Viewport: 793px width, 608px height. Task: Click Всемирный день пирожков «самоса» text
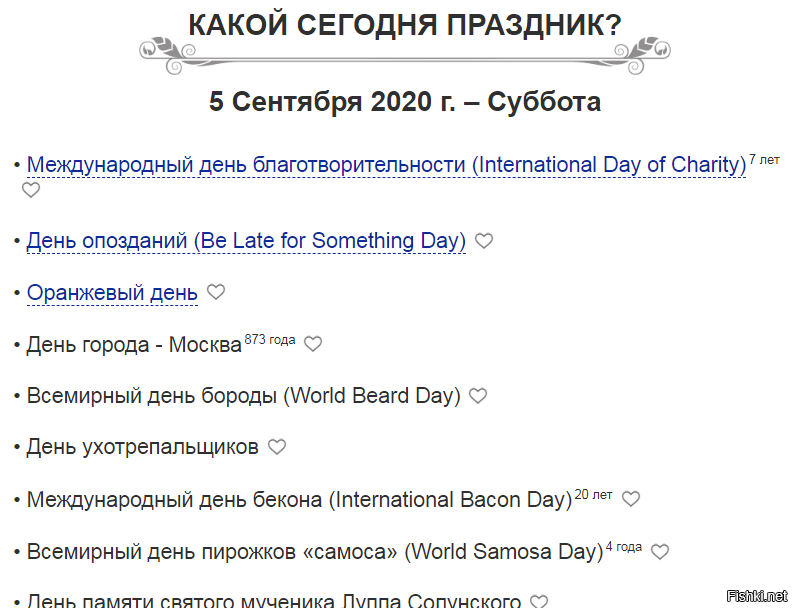point(315,551)
